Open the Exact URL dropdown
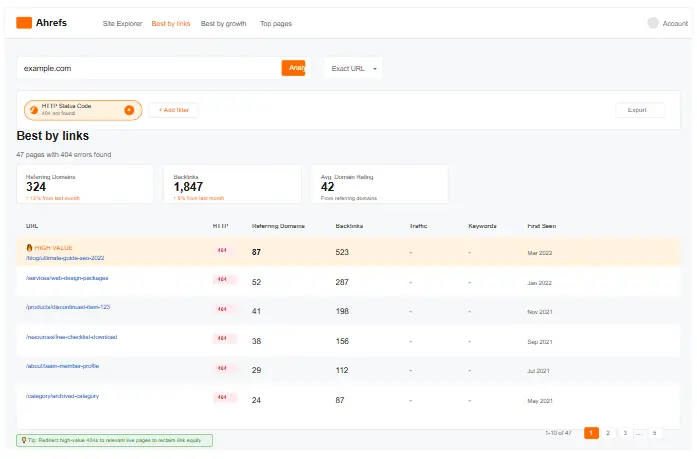The height and width of the screenshot is (459, 697). 353,68
